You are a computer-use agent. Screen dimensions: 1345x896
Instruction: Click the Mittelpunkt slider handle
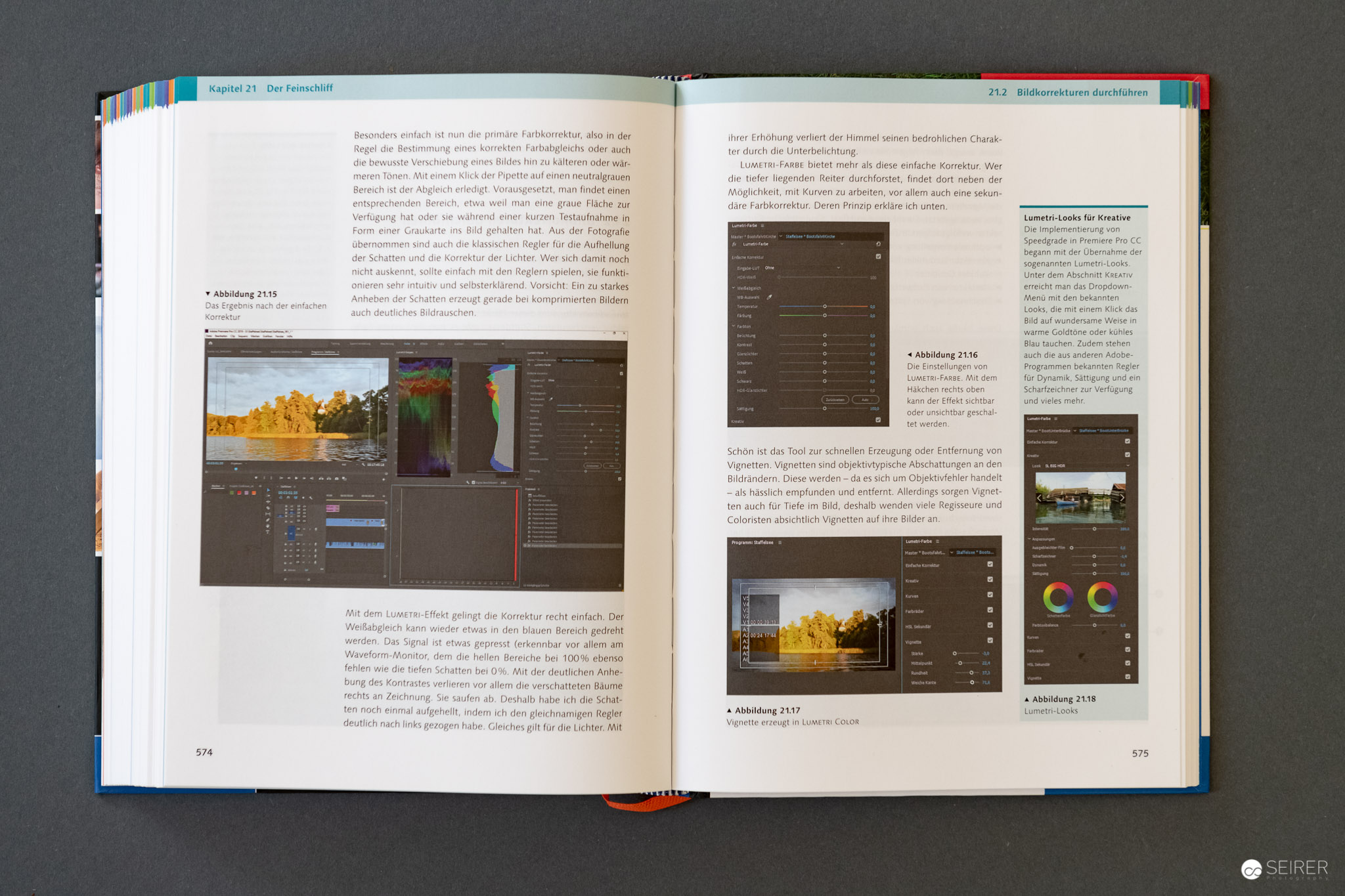point(960,663)
